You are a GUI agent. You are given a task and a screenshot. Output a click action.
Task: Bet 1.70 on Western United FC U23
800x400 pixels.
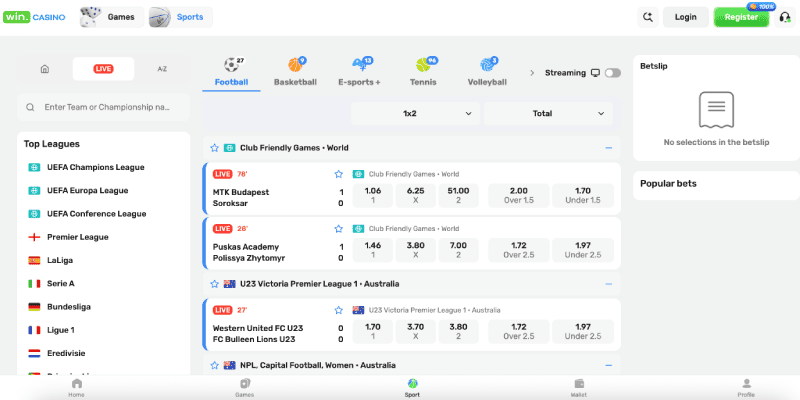click(x=373, y=332)
